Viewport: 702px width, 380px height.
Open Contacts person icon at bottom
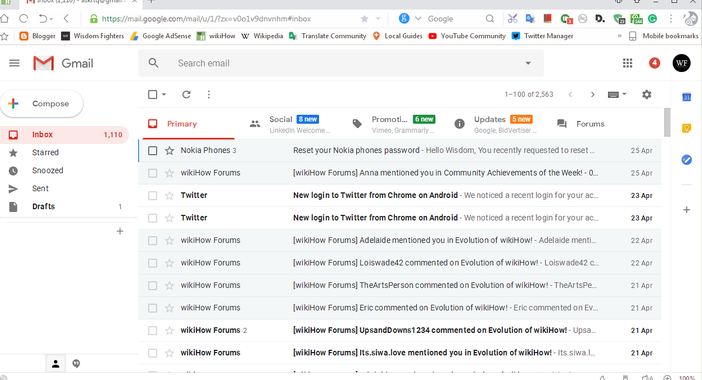(x=56, y=364)
